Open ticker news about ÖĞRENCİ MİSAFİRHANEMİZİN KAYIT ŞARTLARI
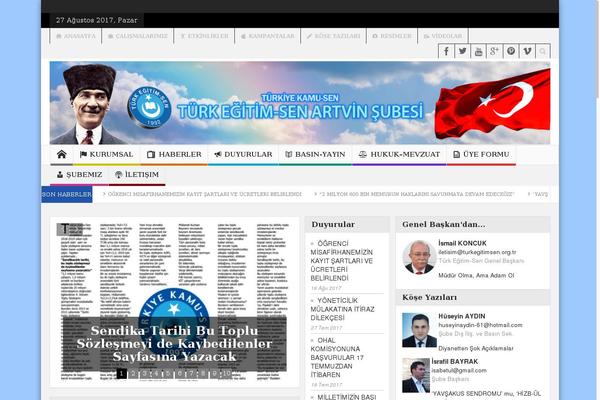Image resolution: width=600 pixels, height=400 pixels. (205, 194)
